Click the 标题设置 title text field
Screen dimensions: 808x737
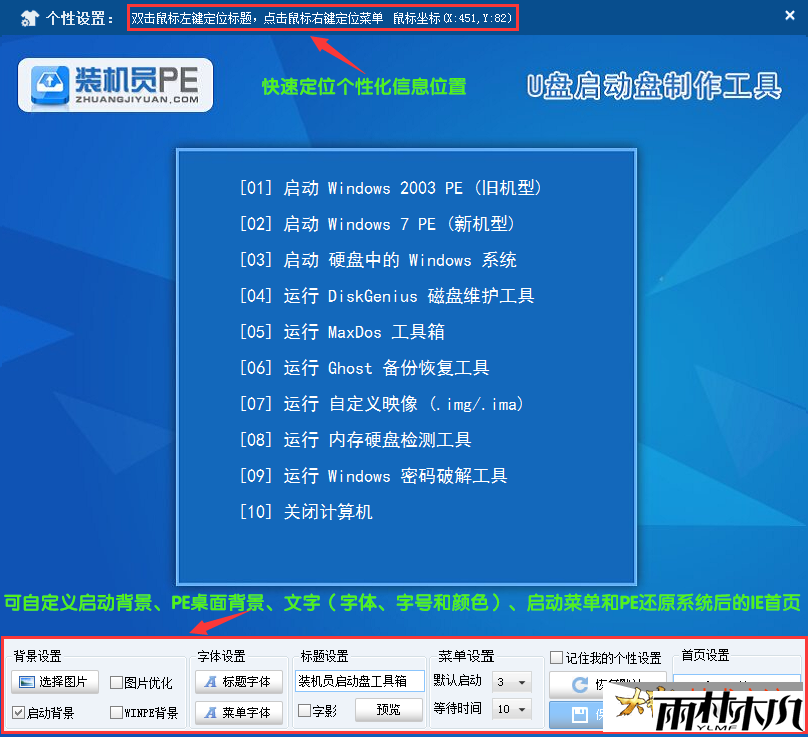click(x=360, y=681)
